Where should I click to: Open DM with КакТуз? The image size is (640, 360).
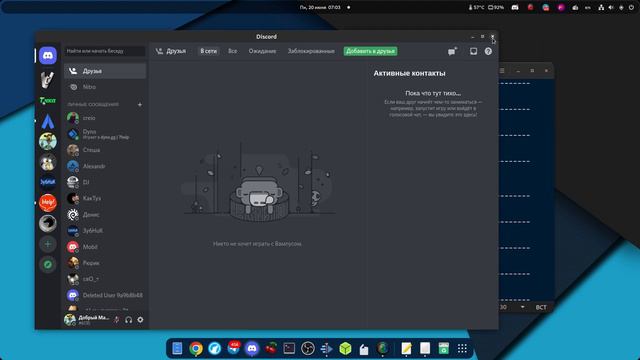(105, 198)
